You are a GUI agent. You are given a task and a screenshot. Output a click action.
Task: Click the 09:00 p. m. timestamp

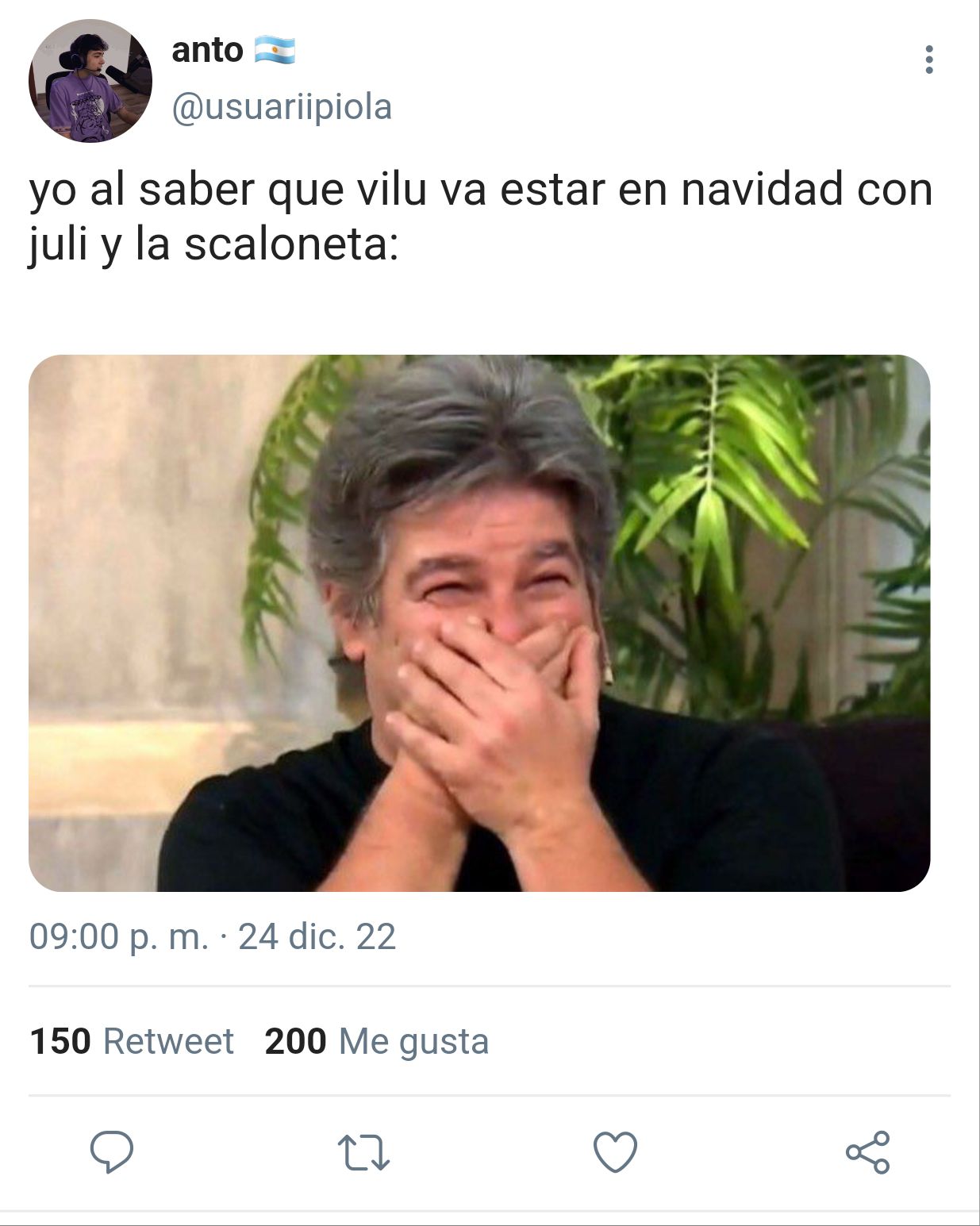pos(119,937)
